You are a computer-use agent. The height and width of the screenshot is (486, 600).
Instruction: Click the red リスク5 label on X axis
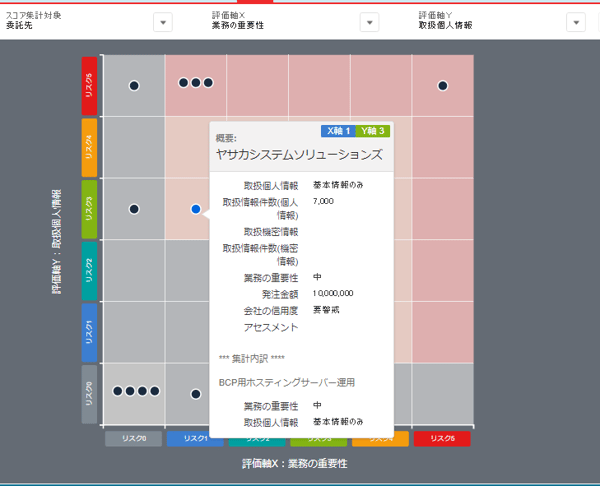442,439
